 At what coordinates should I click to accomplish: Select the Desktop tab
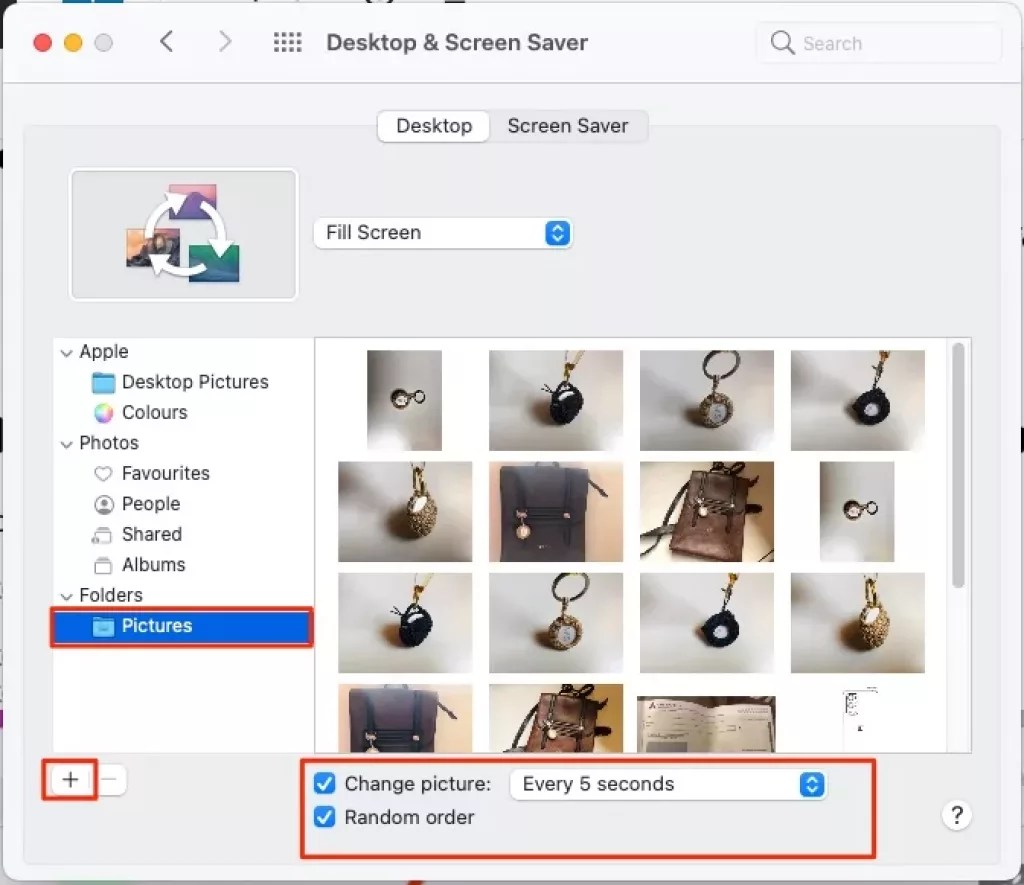coord(433,126)
